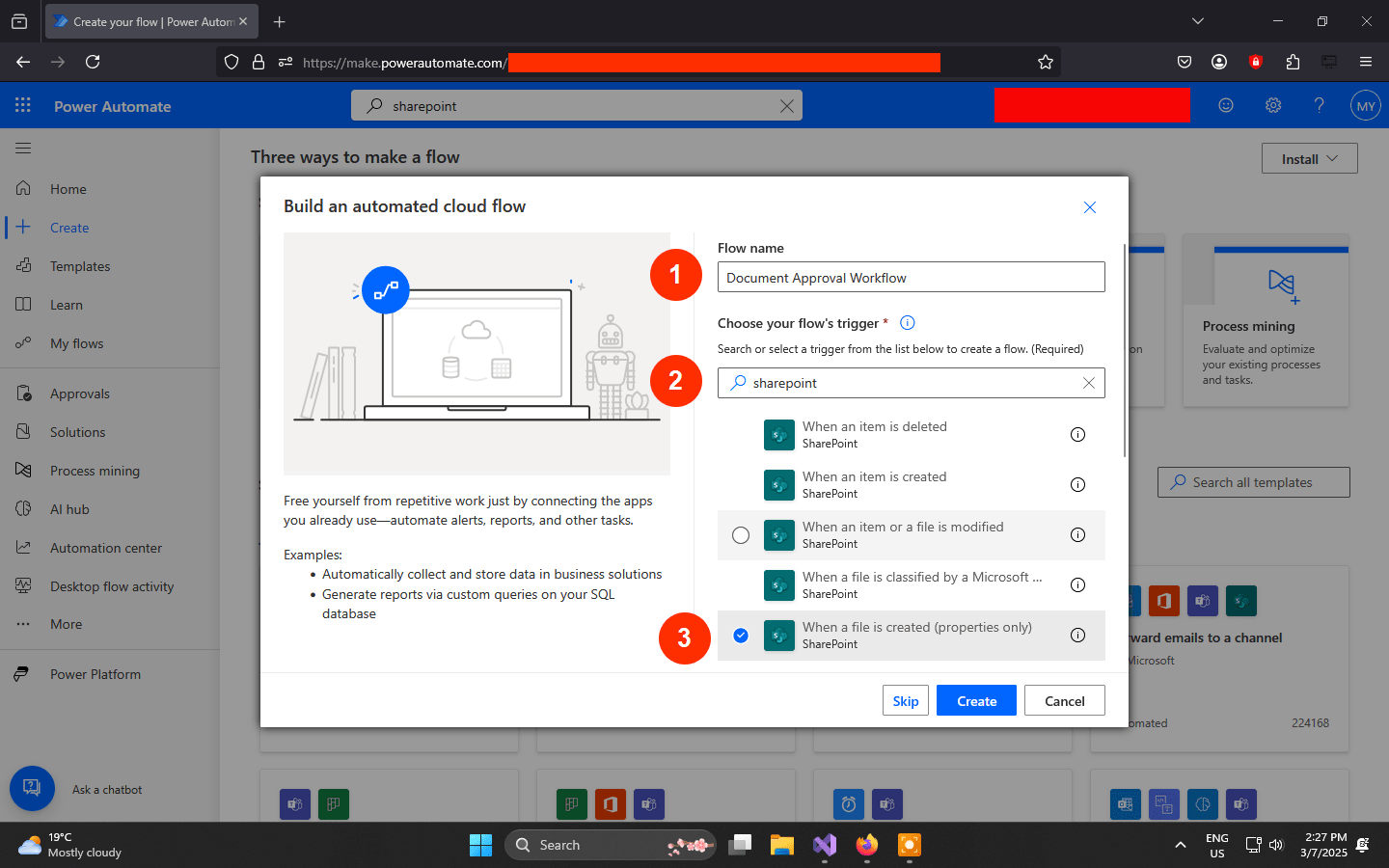Clear the top sharepoint search box
1389x868 pixels.
pyautogui.click(x=787, y=106)
